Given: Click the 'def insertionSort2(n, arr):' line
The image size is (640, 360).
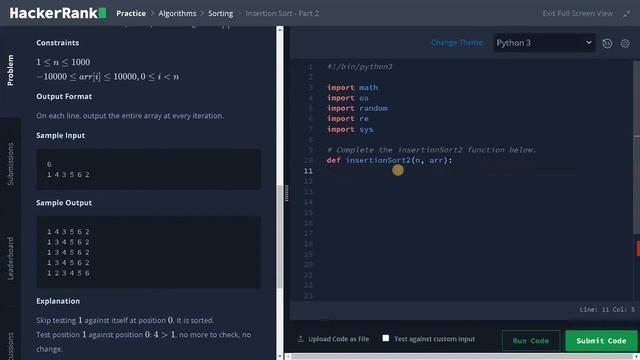Looking at the screenshot, I should tap(389, 160).
